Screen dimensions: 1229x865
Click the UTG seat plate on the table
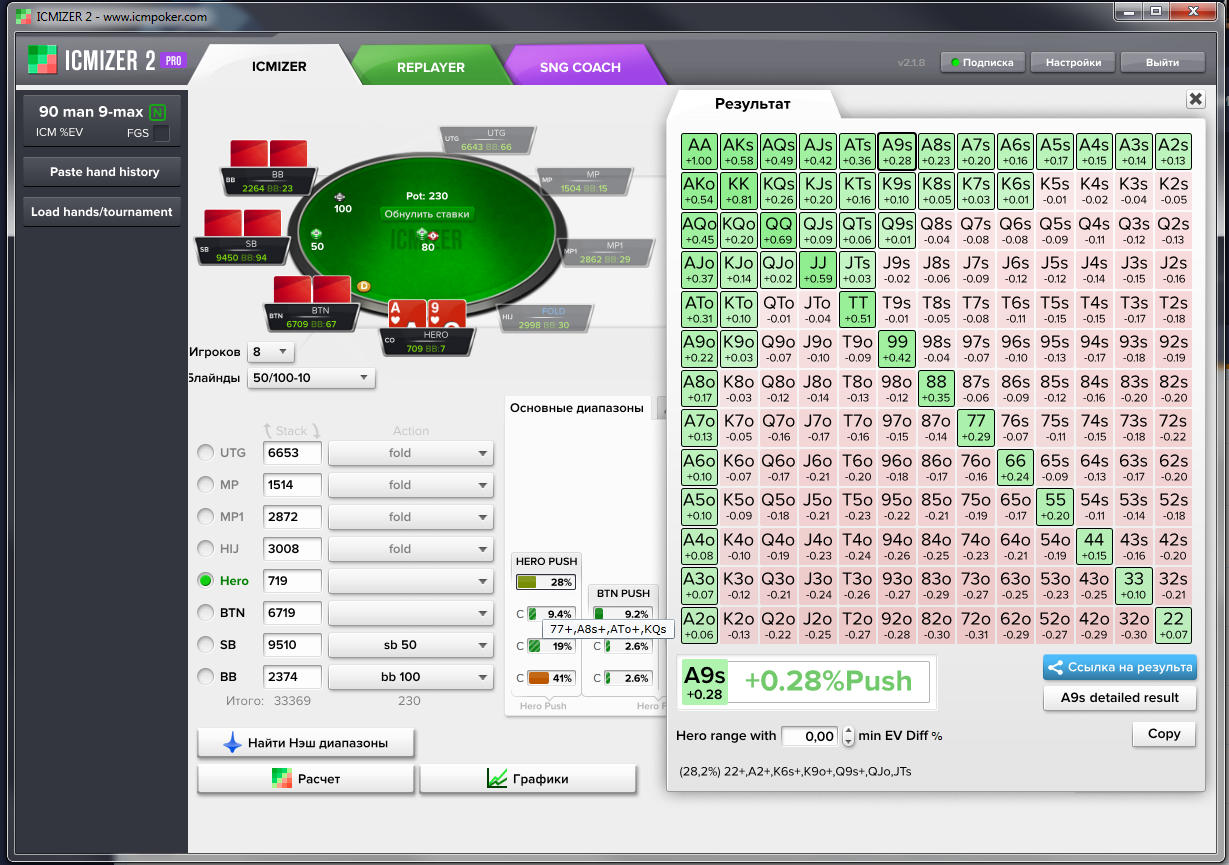click(487, 140)
